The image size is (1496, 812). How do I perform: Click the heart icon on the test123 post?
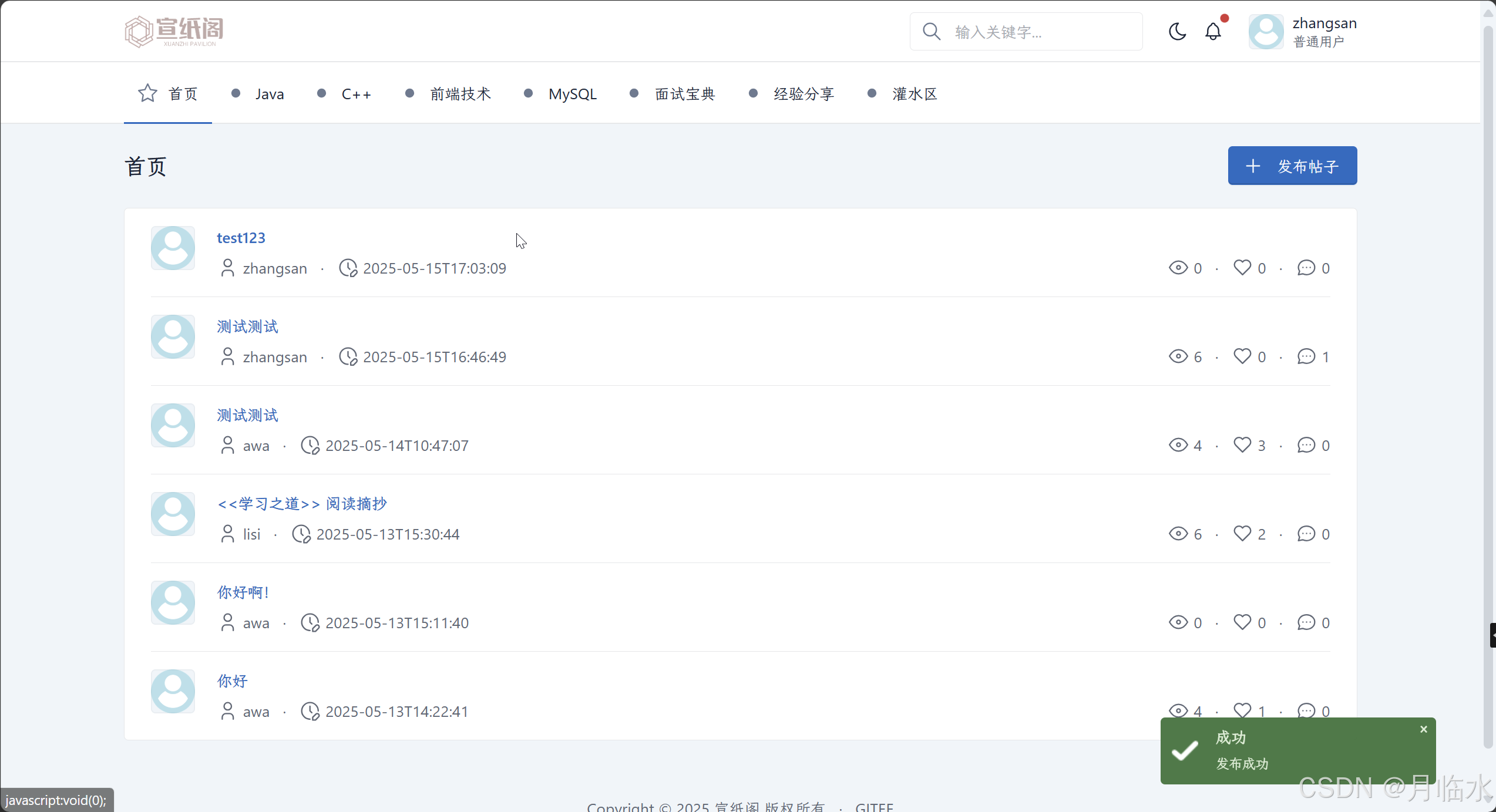(x=1242, y=268)
